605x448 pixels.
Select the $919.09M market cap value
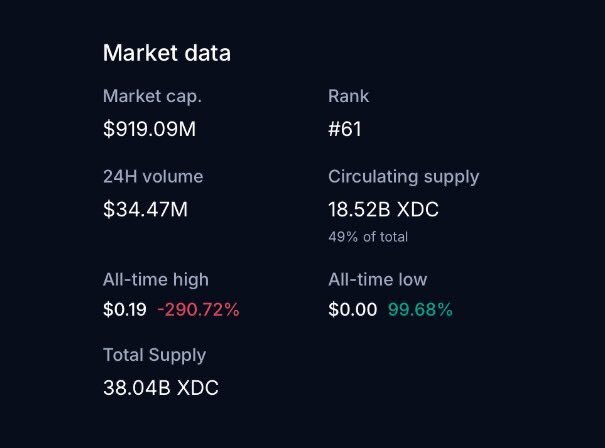point(156,129)
